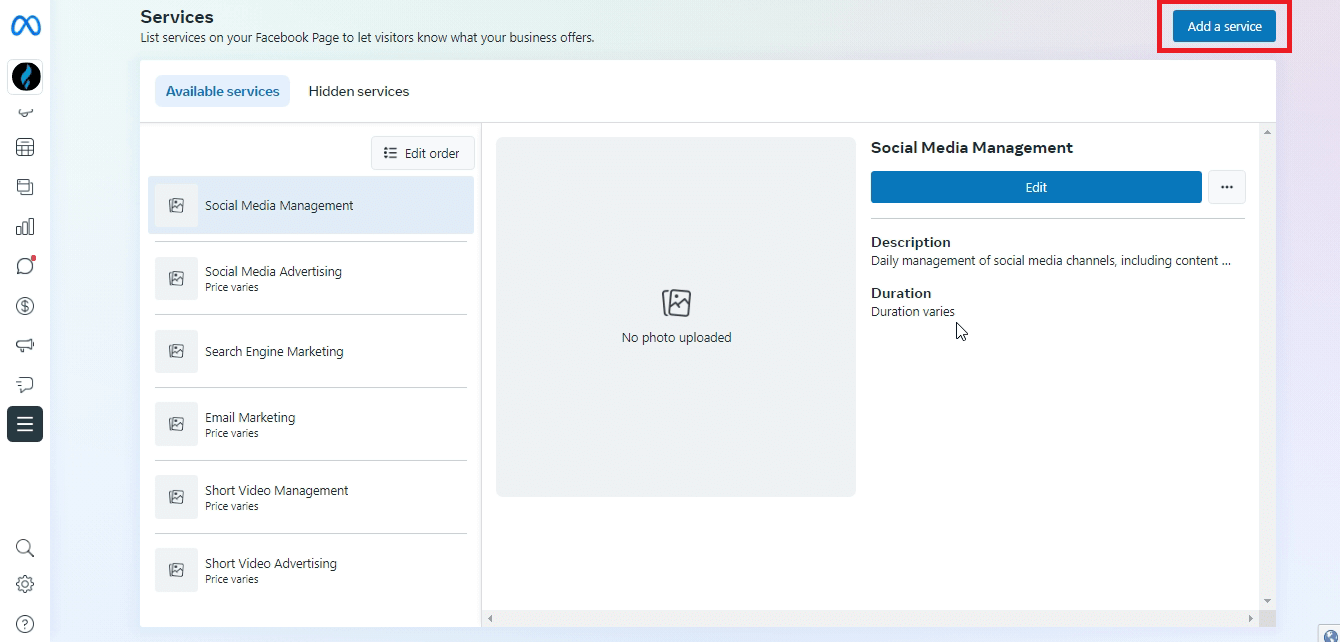Select the Email Marketing service entry
The height and width of the screenshot is (642, 1340).
(x=310, y=424)
